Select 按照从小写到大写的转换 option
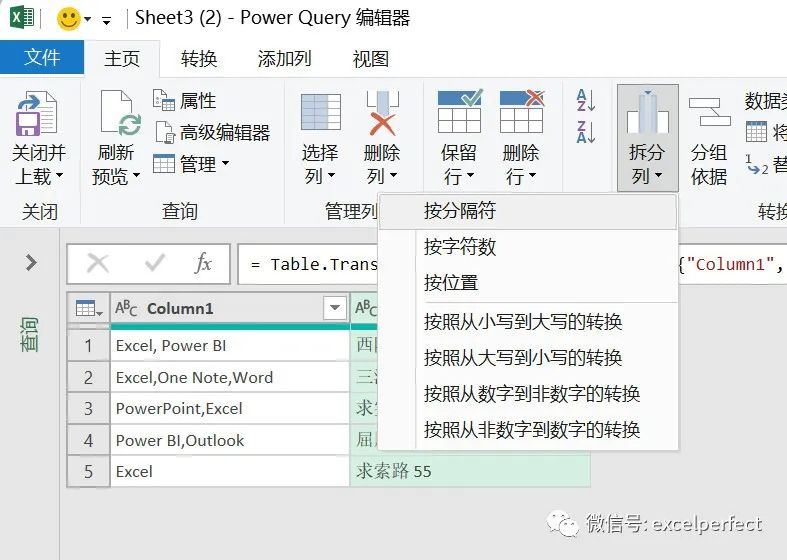 [528, 322]
